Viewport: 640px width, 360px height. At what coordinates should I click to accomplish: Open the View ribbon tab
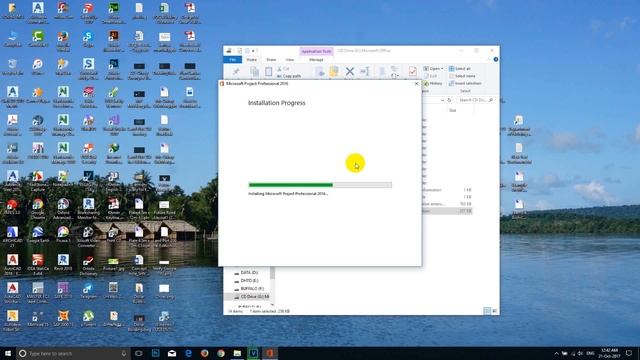290,60
